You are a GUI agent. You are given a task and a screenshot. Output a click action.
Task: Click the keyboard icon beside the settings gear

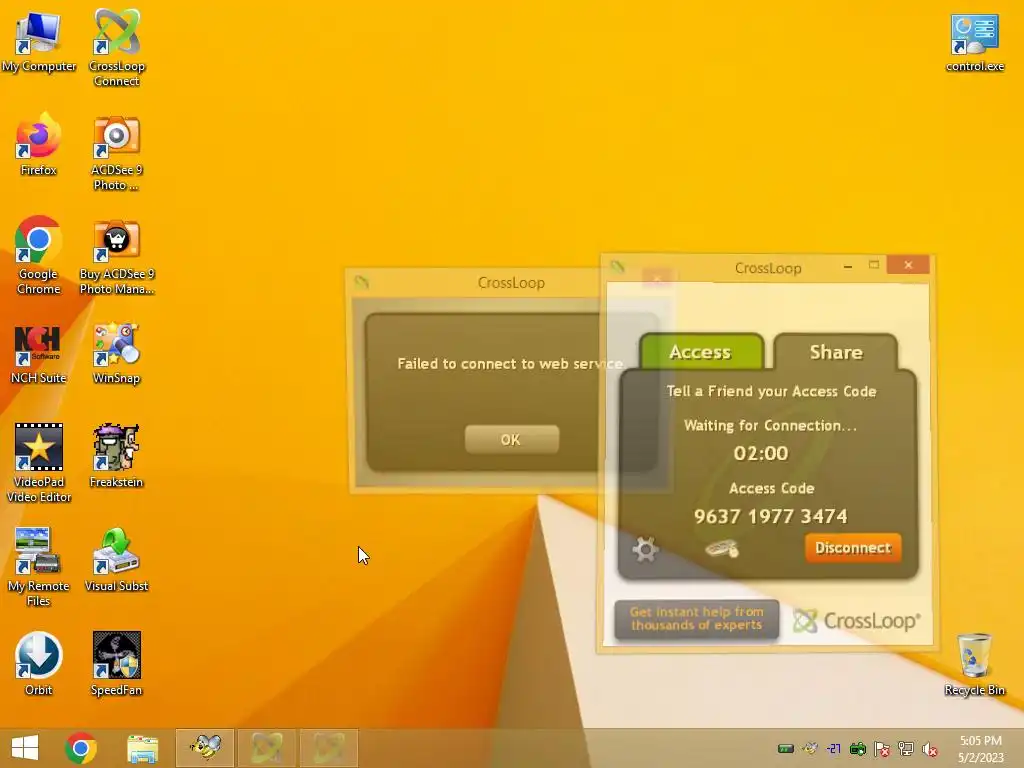(722, 549)
